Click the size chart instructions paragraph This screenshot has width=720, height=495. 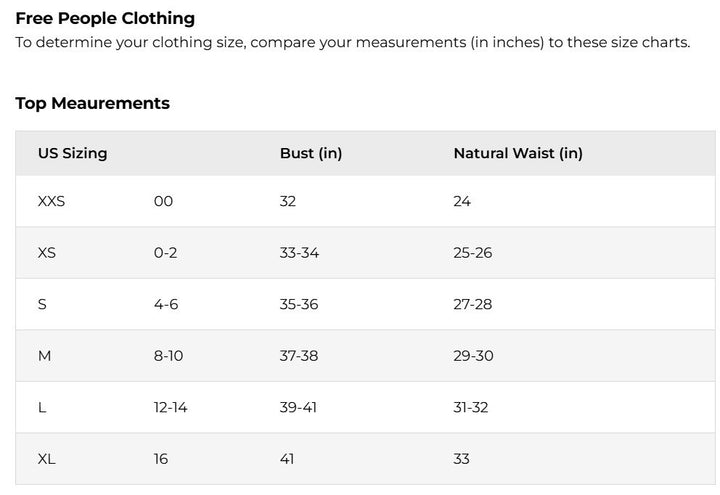[x=352, y=43]
